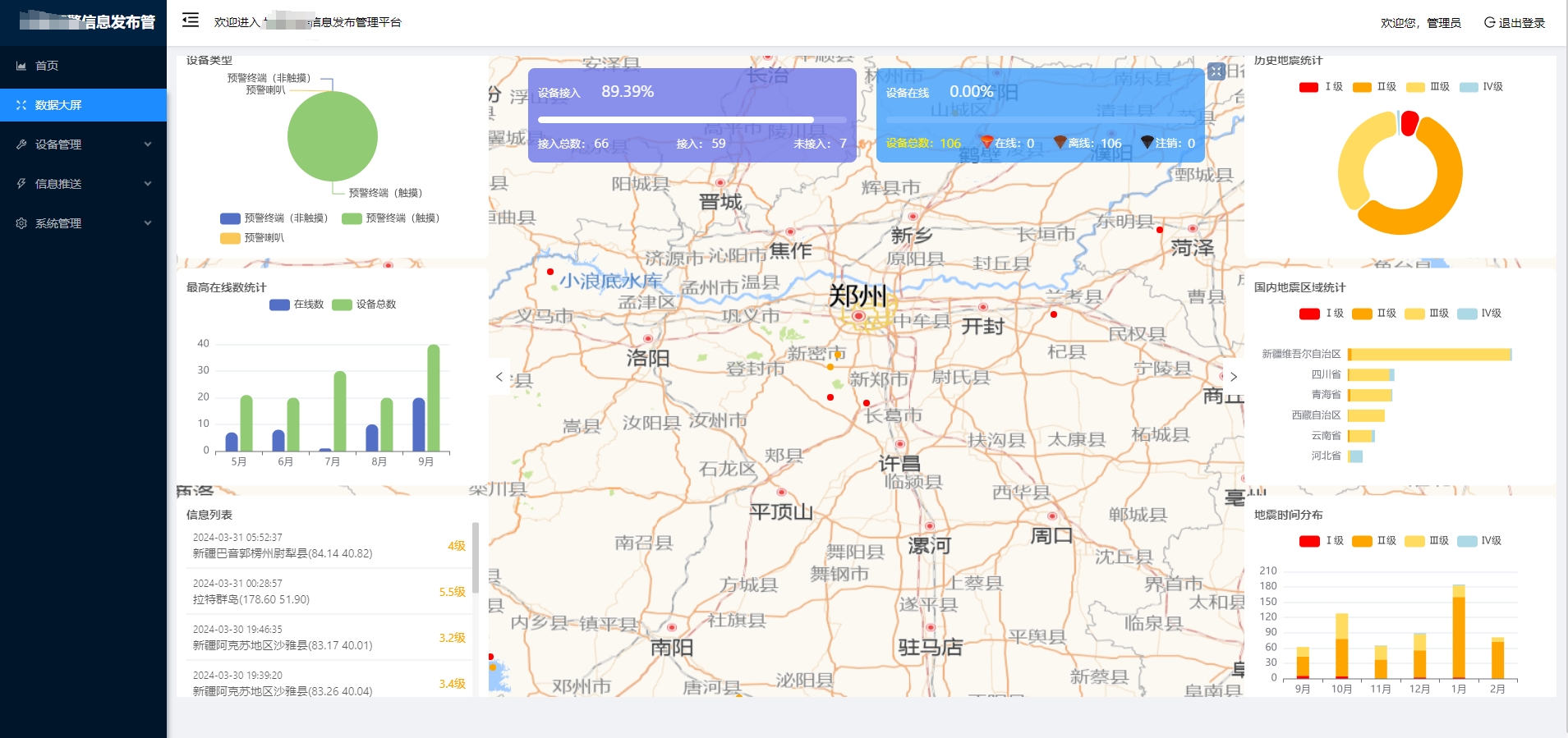
Task: Click the black 注销 device marker icon
Action: point(1147,142)
